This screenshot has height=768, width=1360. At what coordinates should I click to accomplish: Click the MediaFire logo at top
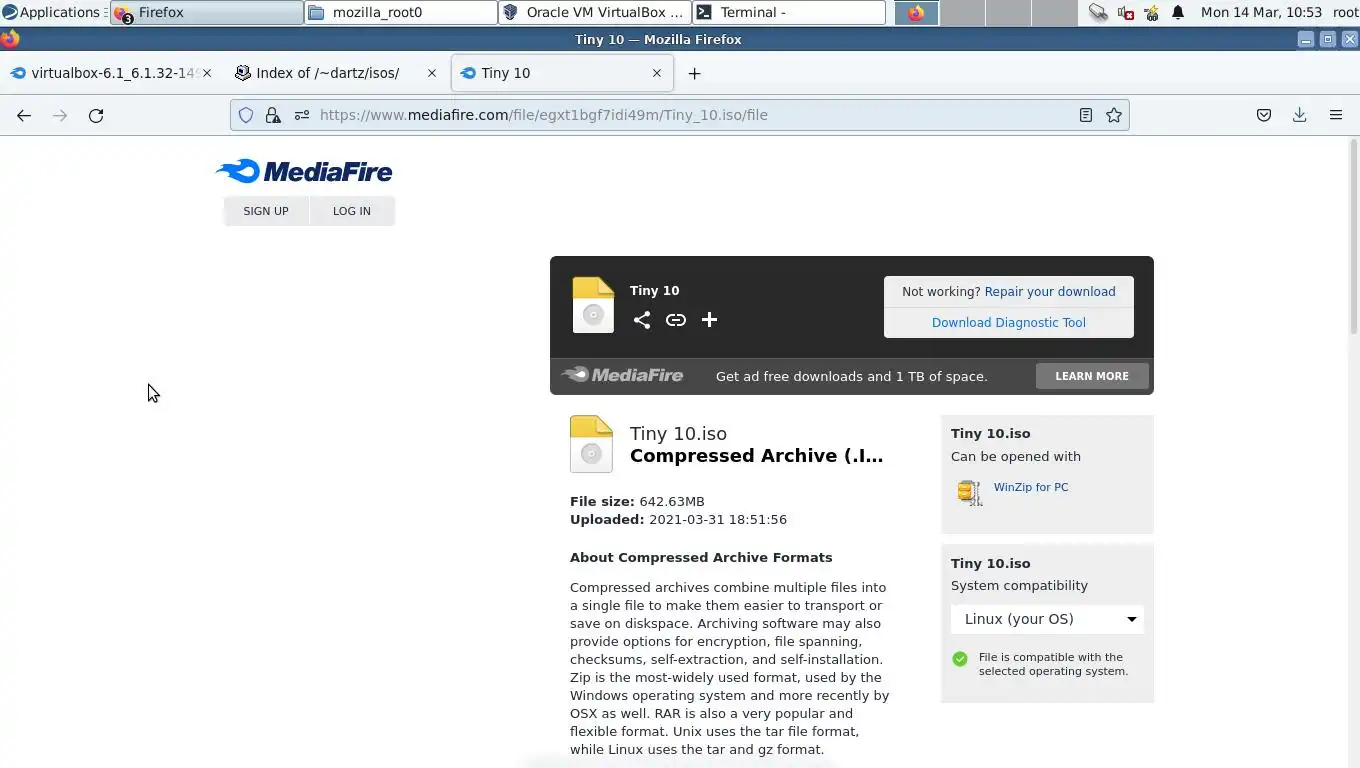tap(304, 171)
